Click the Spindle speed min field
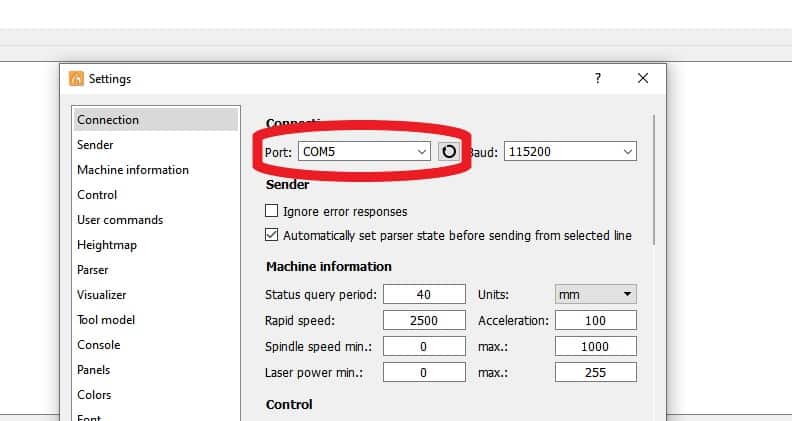 click(424, 346)
